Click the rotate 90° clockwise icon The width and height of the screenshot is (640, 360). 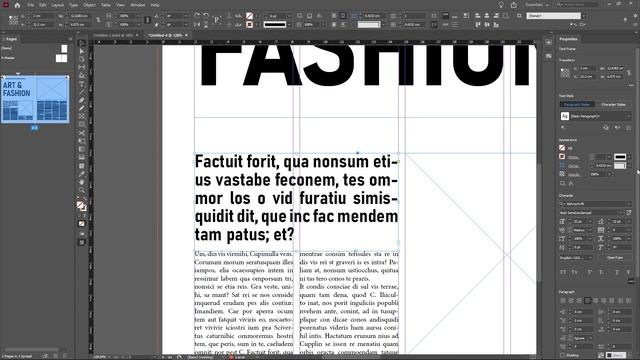pos(197,16)
